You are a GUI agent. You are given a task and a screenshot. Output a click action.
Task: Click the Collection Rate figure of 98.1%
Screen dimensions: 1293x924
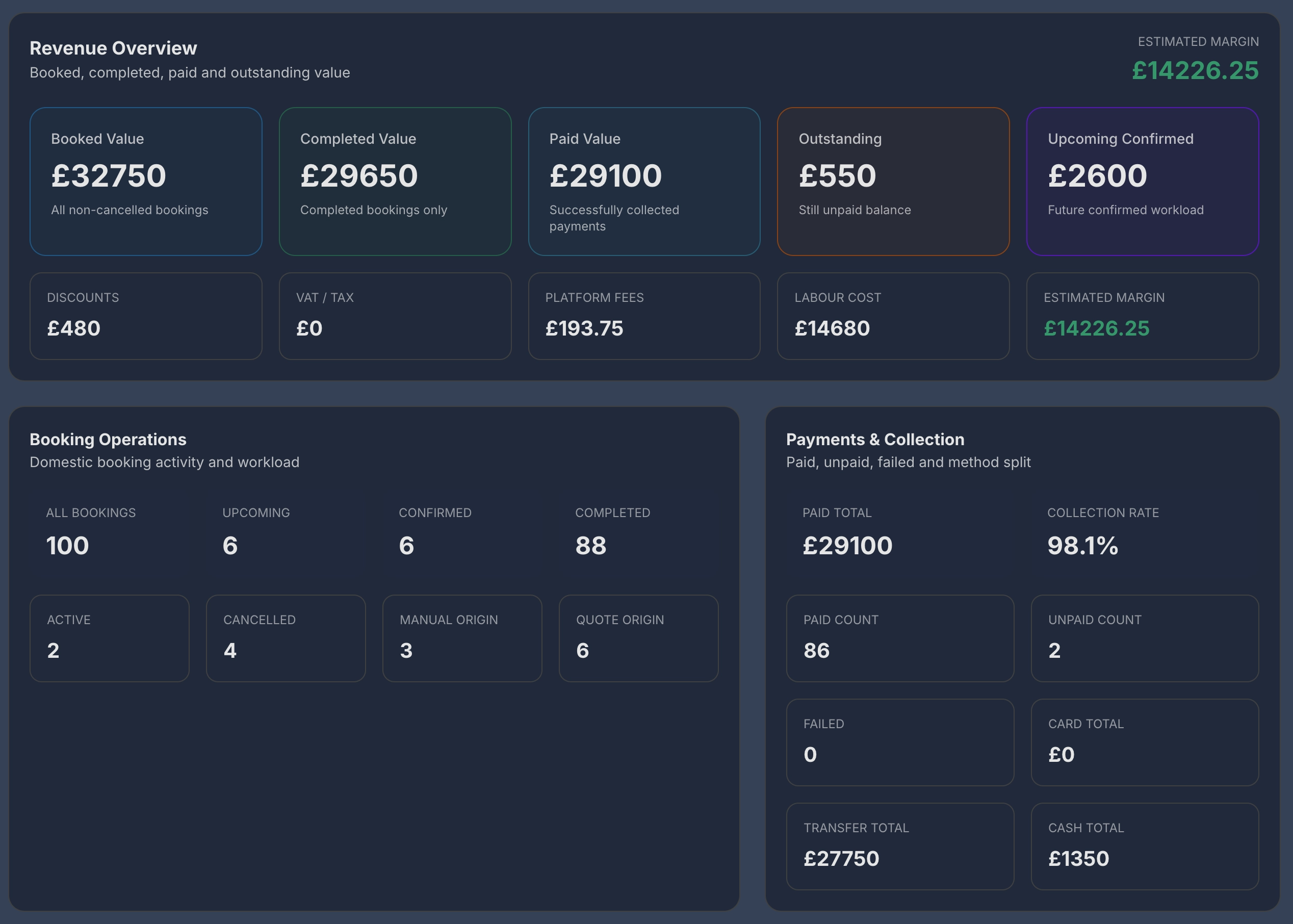[x=1081, y=545]
